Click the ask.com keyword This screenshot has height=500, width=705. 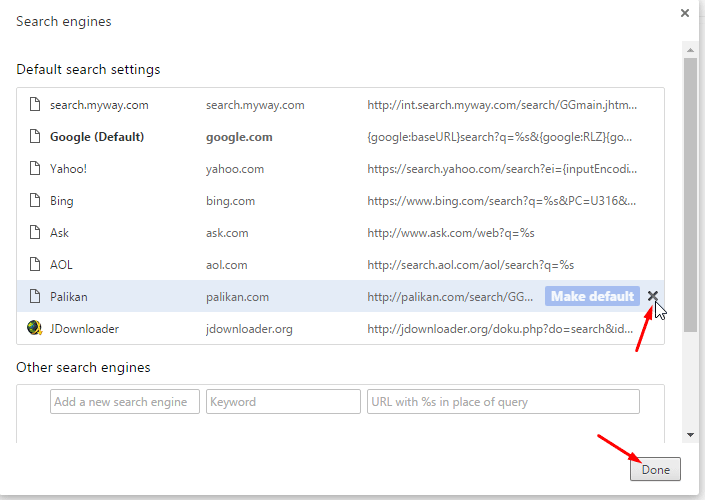[227, 233]
